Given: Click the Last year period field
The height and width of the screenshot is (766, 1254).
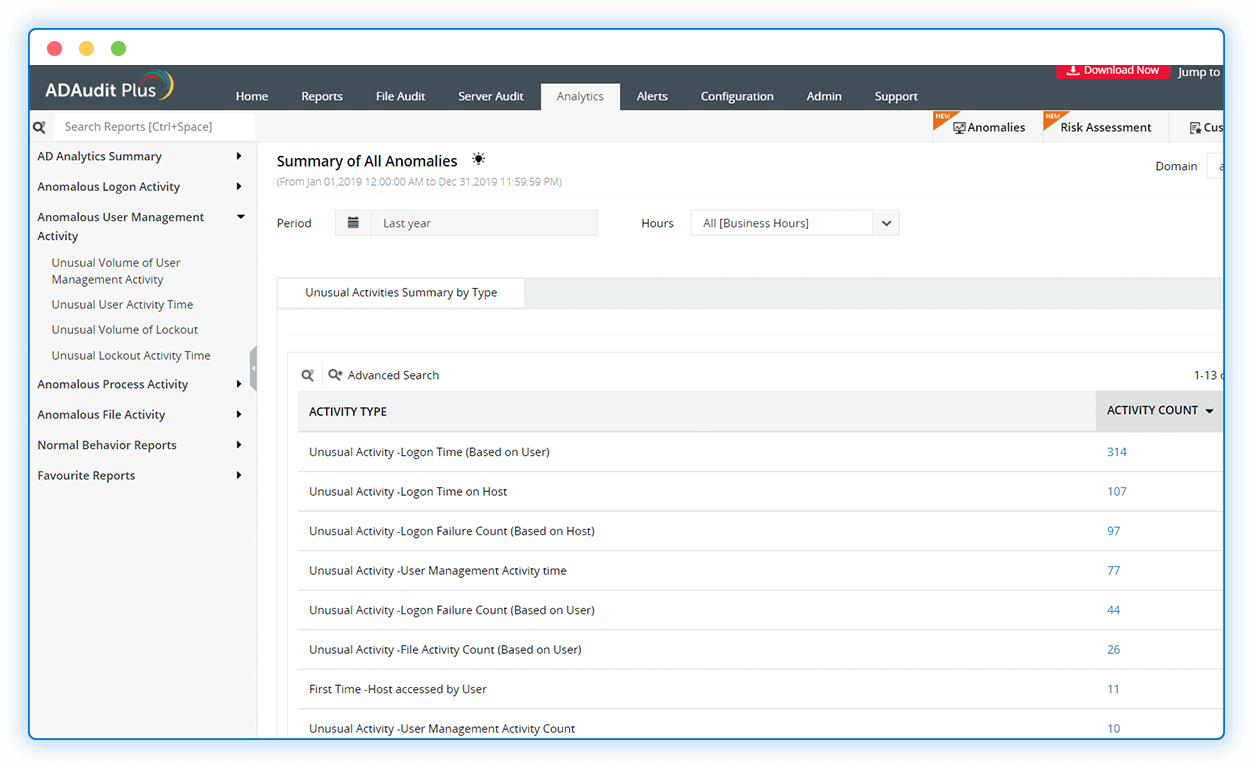Looking at the screenshot, I should tap(484, 223).
